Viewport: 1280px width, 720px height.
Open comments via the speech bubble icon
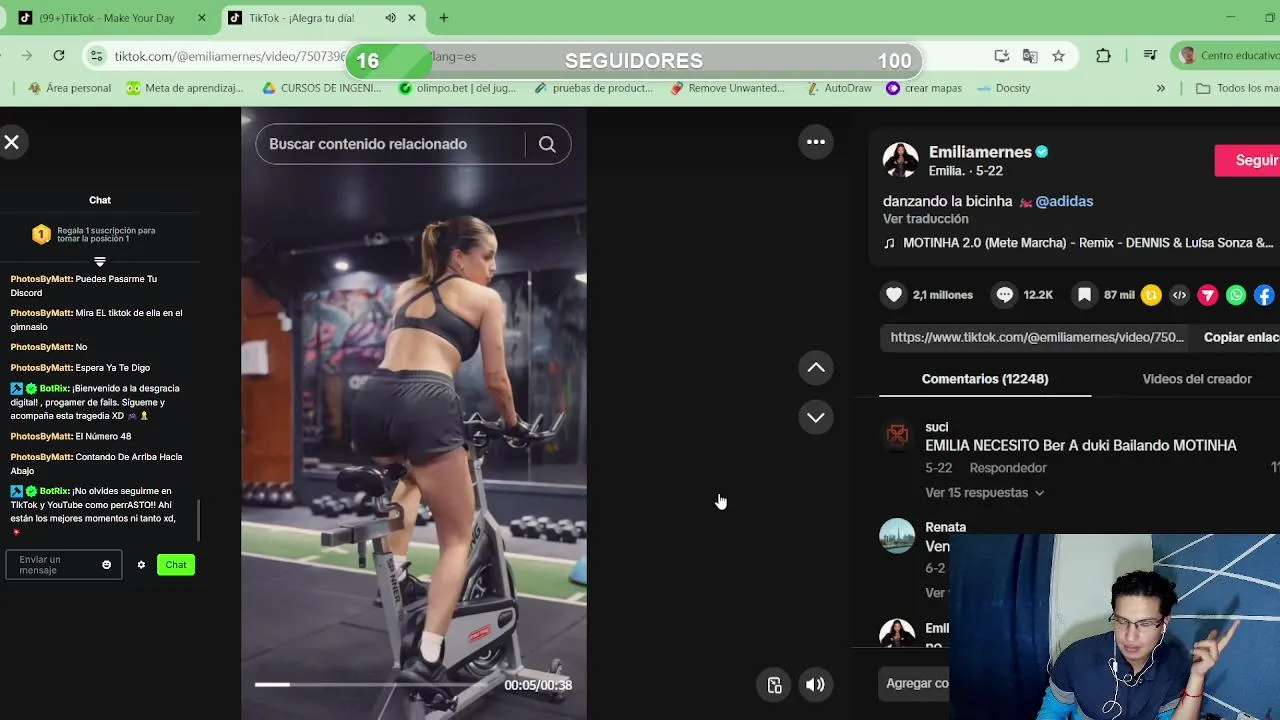pos(1005,295)
